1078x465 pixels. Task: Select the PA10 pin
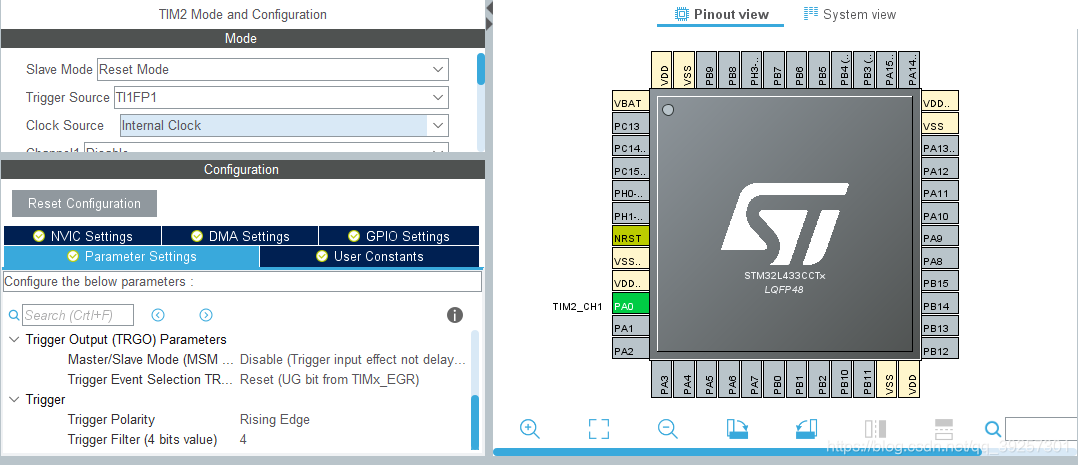[940, 215]
